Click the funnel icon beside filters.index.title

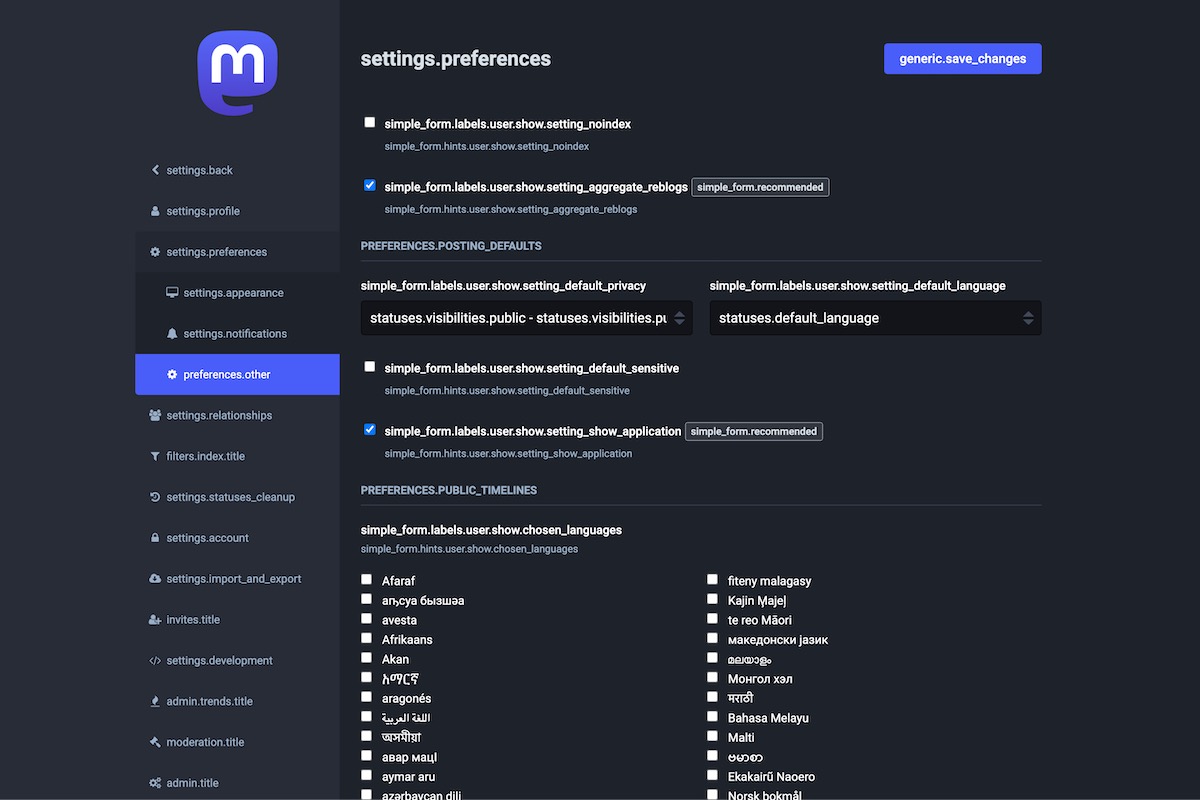155,456
